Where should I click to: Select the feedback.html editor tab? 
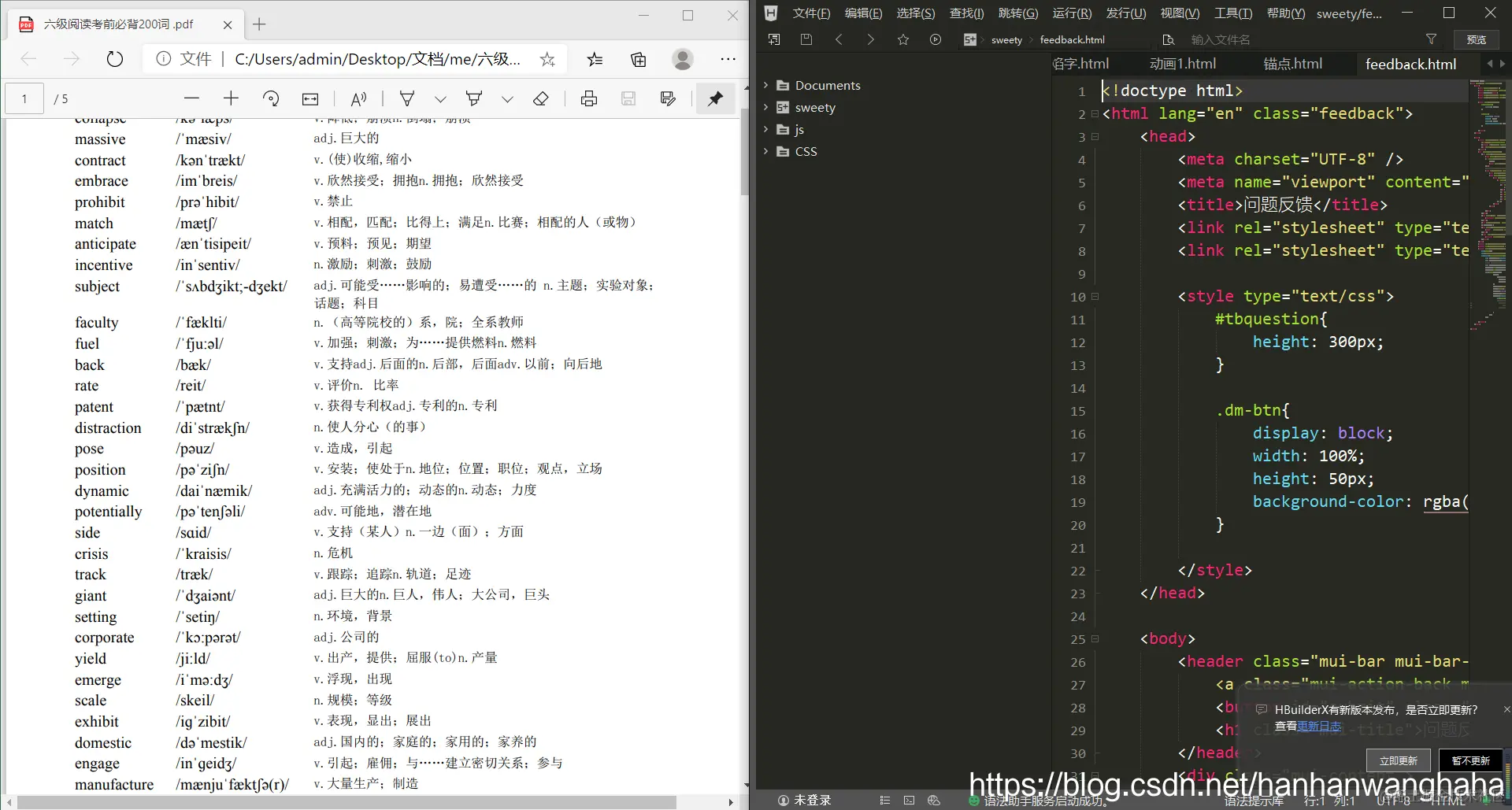pos(1410,64)
